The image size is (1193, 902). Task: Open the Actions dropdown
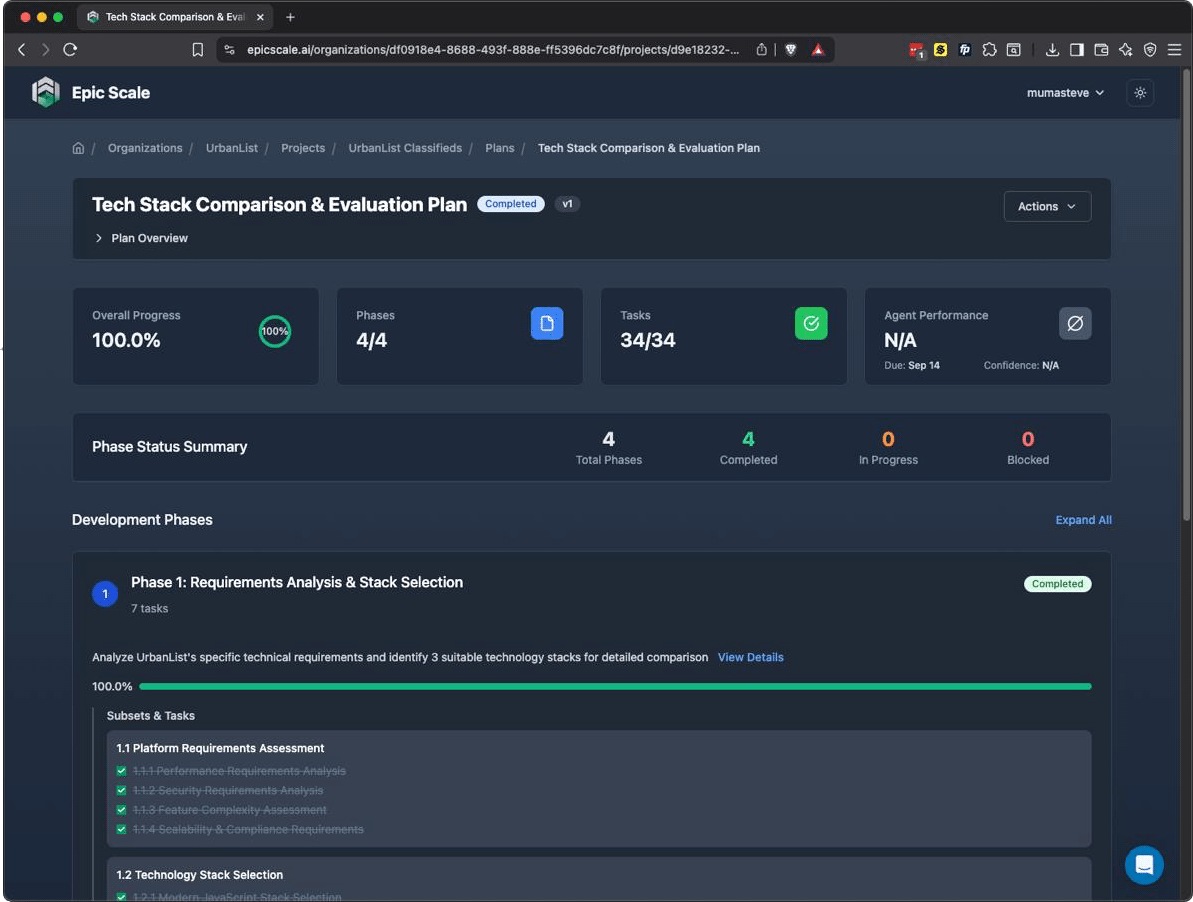click(1047, 206)
